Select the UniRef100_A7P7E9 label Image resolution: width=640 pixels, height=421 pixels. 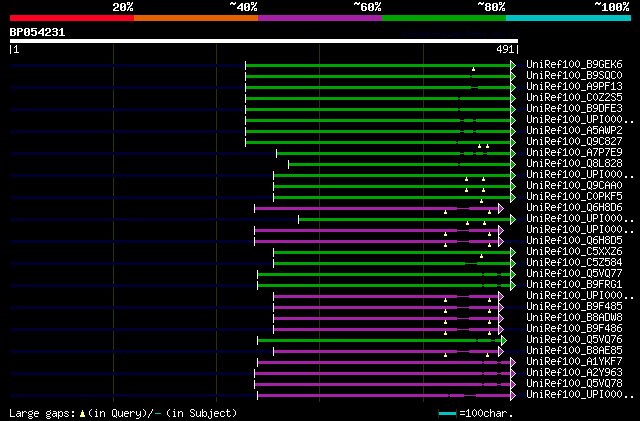click(574, 152)
